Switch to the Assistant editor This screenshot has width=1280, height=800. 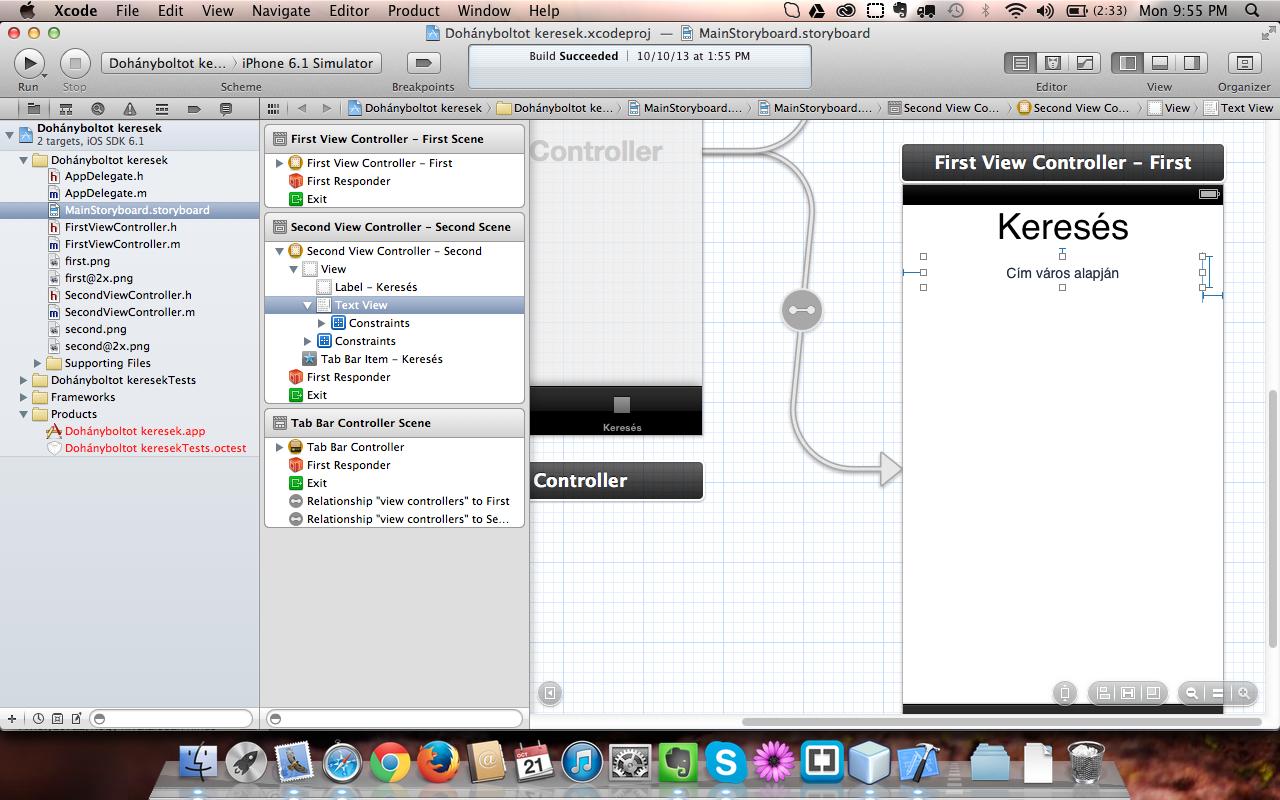tap(1053, 63)
